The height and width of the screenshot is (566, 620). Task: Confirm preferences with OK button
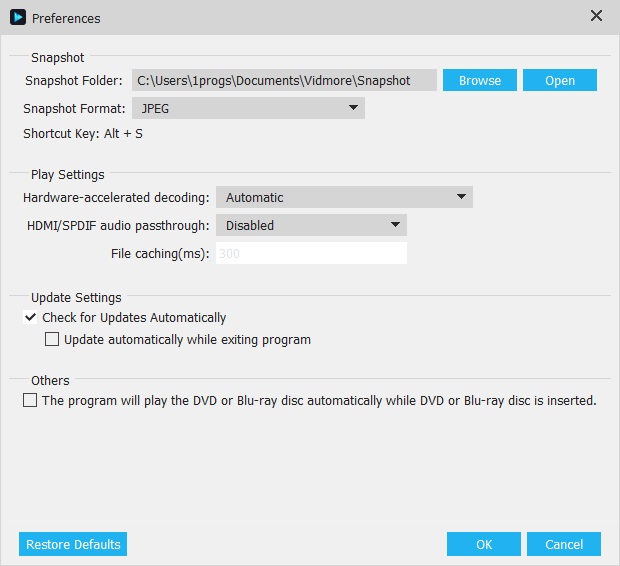pyautogui.click(x=484, y=545)
